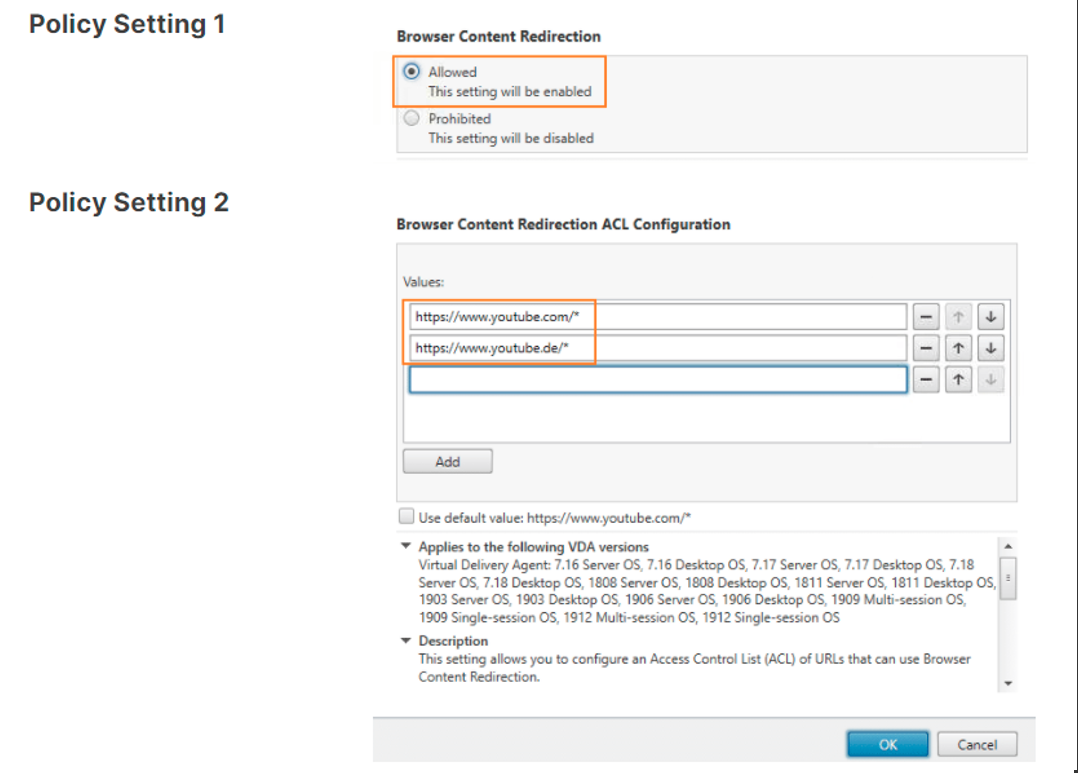Image resolution: width=1078 pixels, height=773 pixels.
Task: Click minus button beside the empty value row
Action: coord(926,380)
